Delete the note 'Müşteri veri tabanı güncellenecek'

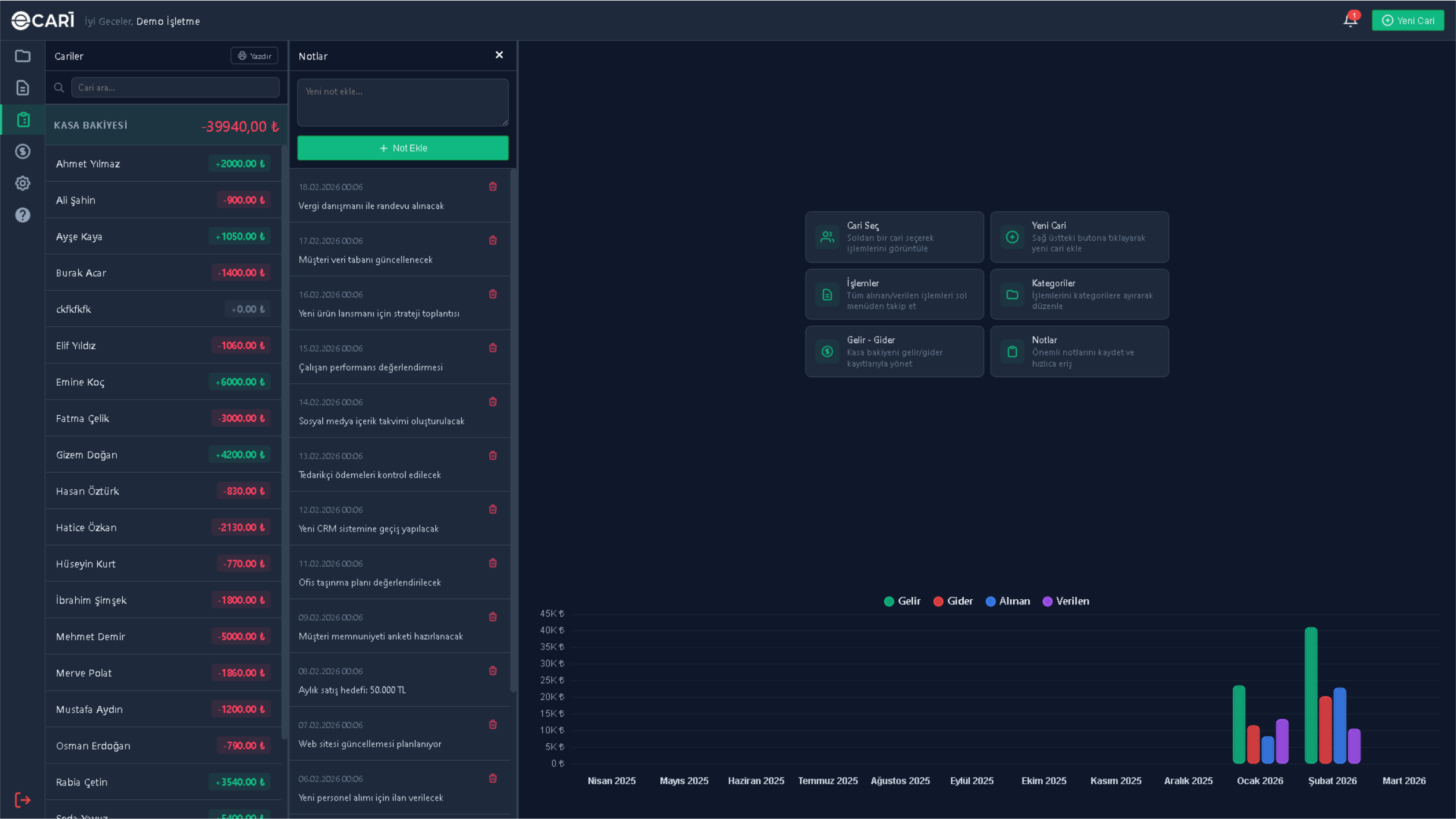click(x=493, y=240)
